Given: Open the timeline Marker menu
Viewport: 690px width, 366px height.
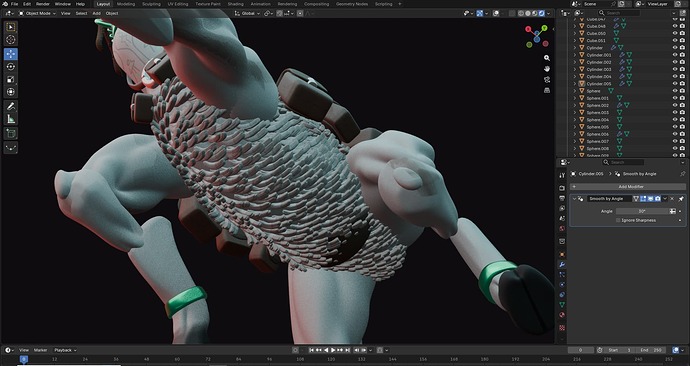Looking at the screenshot, I should (x=40, y=350).
